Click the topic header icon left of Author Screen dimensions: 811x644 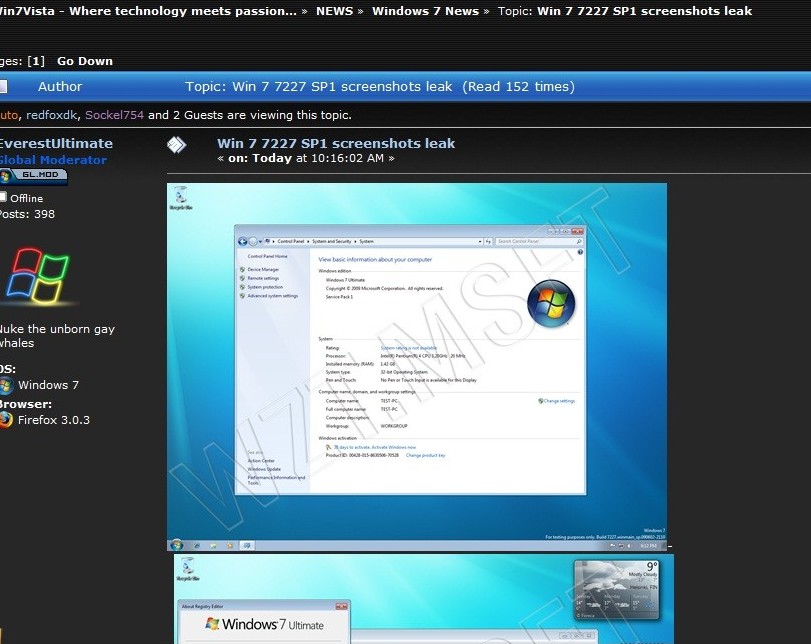[x=3, y=86]
